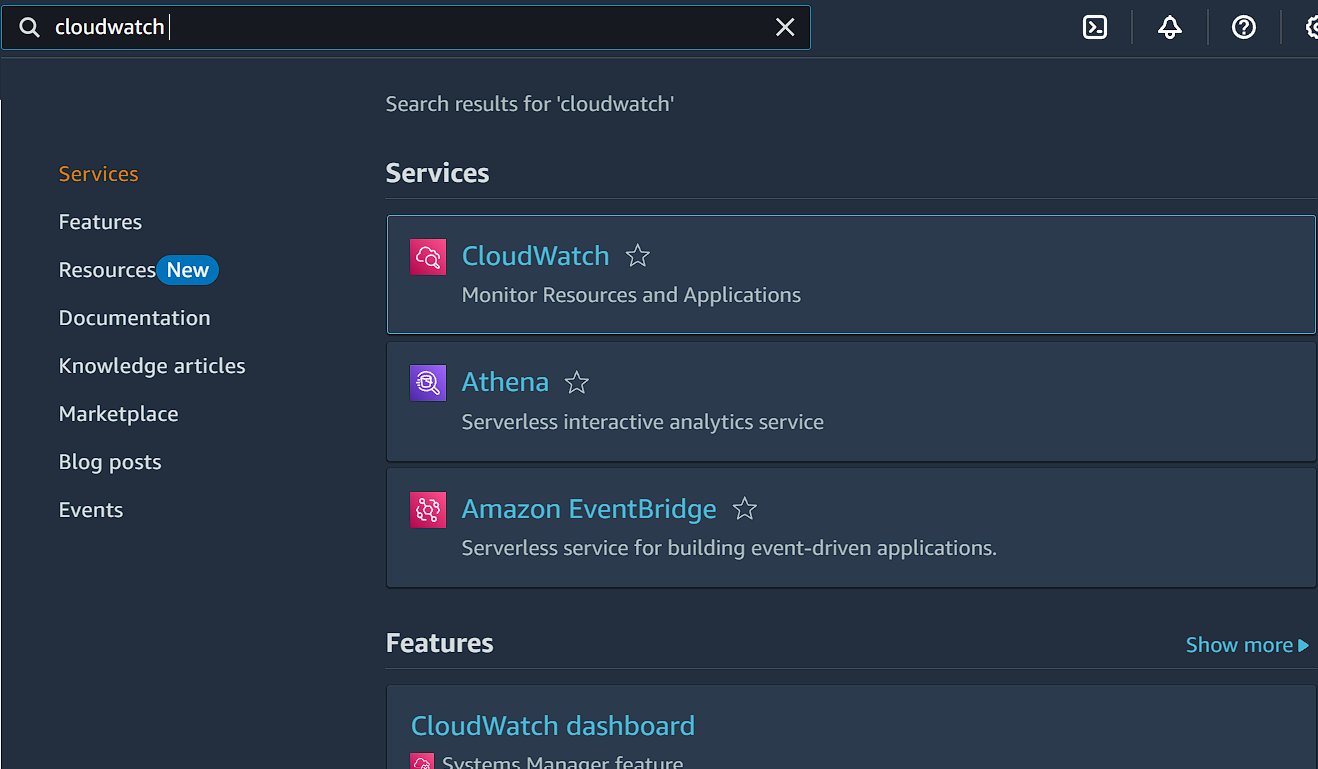Image resolution: width=1318 pixels, height=769 pixels.
Task: Open the CloudWatch service link
Action: pyautogui.click(x=535, y=256)
